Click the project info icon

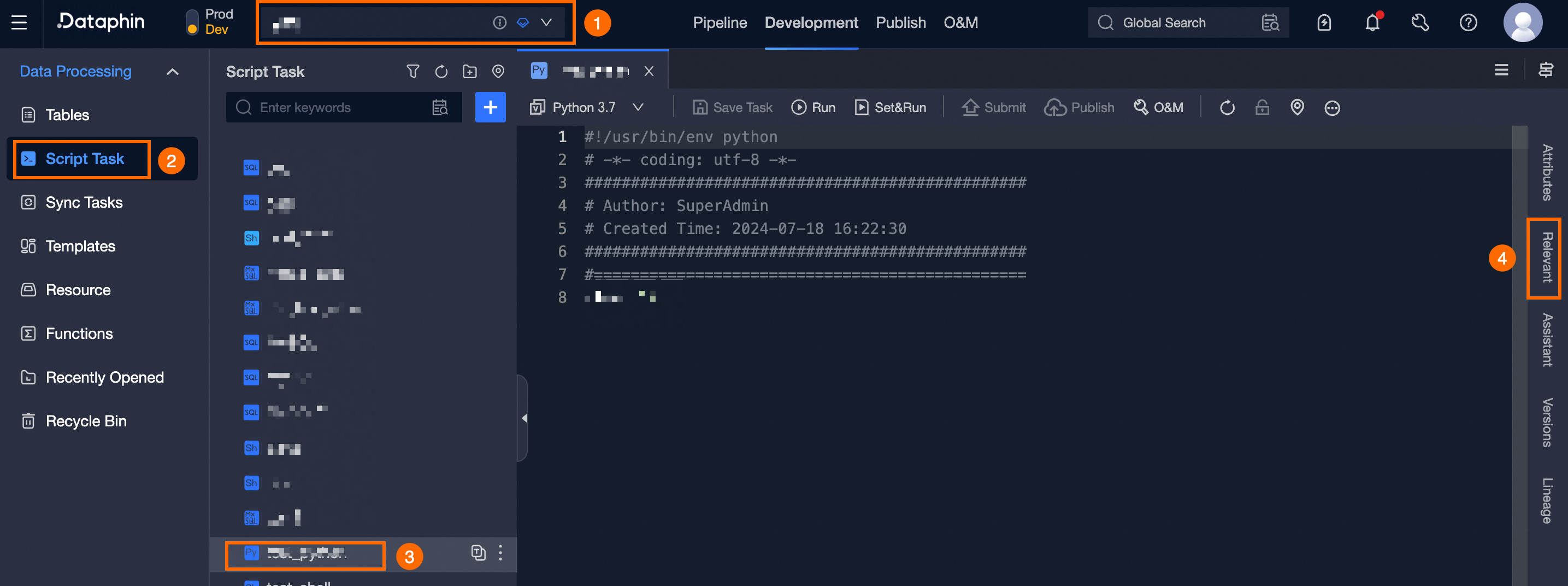click(x=500, y=22)
